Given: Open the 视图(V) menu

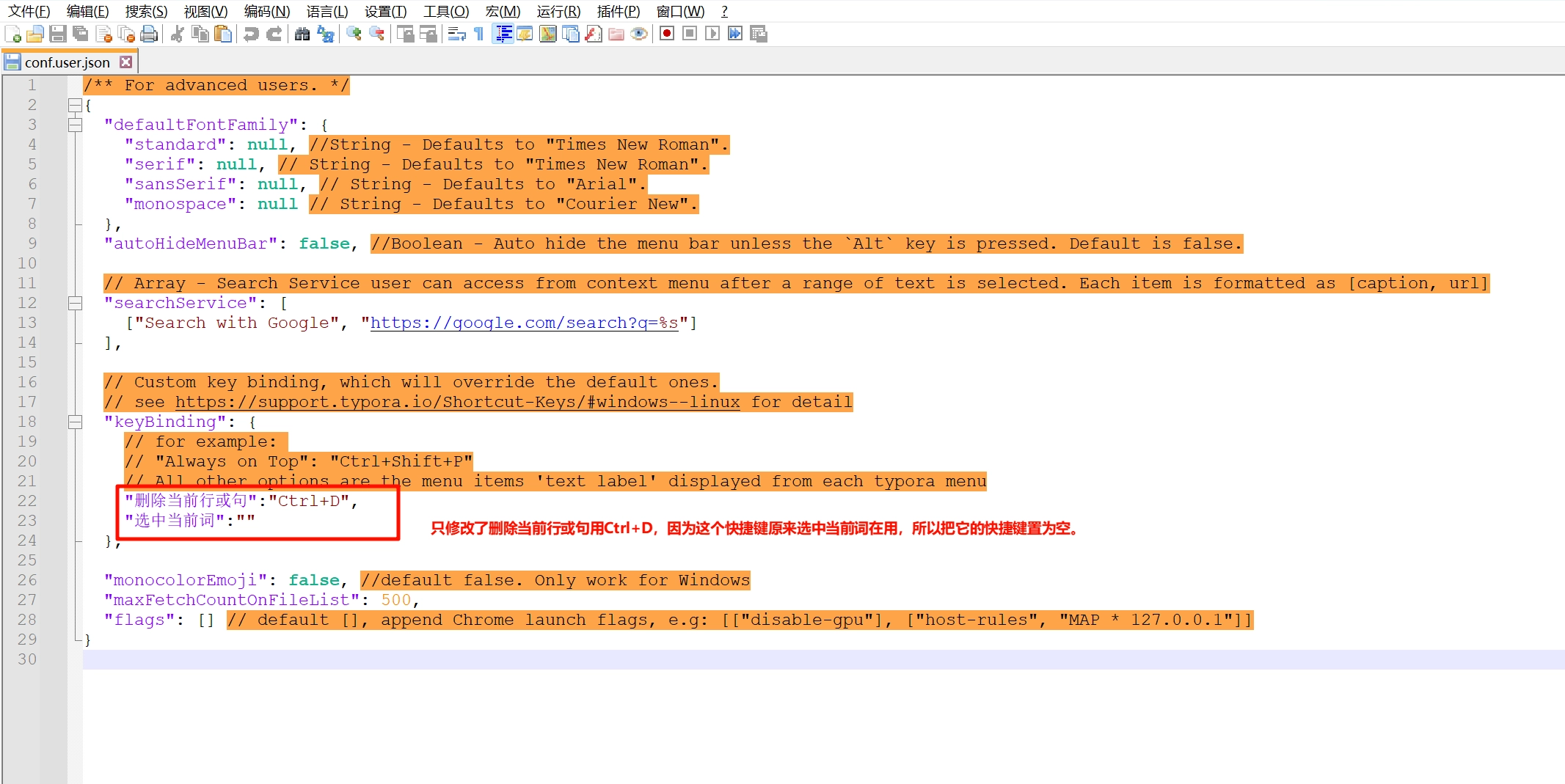Looking at the screenshot, I should [205, 11].
